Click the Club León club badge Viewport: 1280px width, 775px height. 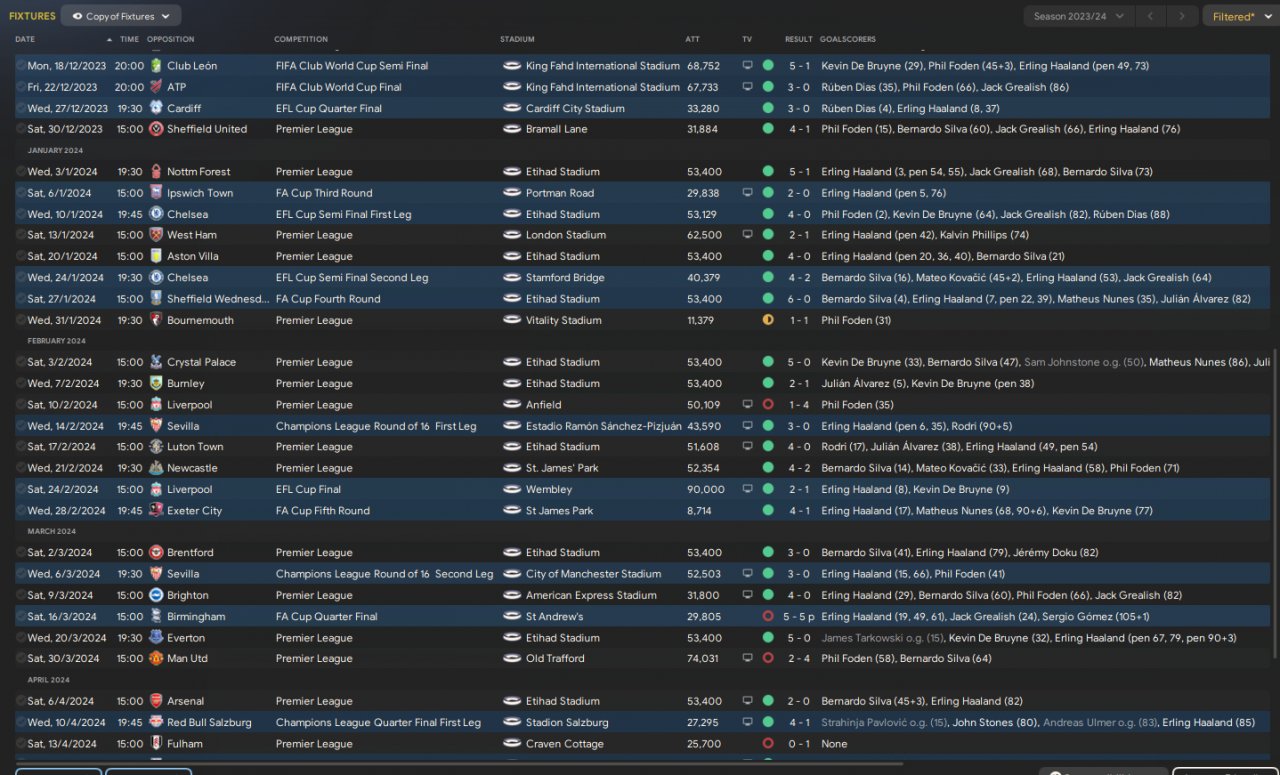[156, 66]
